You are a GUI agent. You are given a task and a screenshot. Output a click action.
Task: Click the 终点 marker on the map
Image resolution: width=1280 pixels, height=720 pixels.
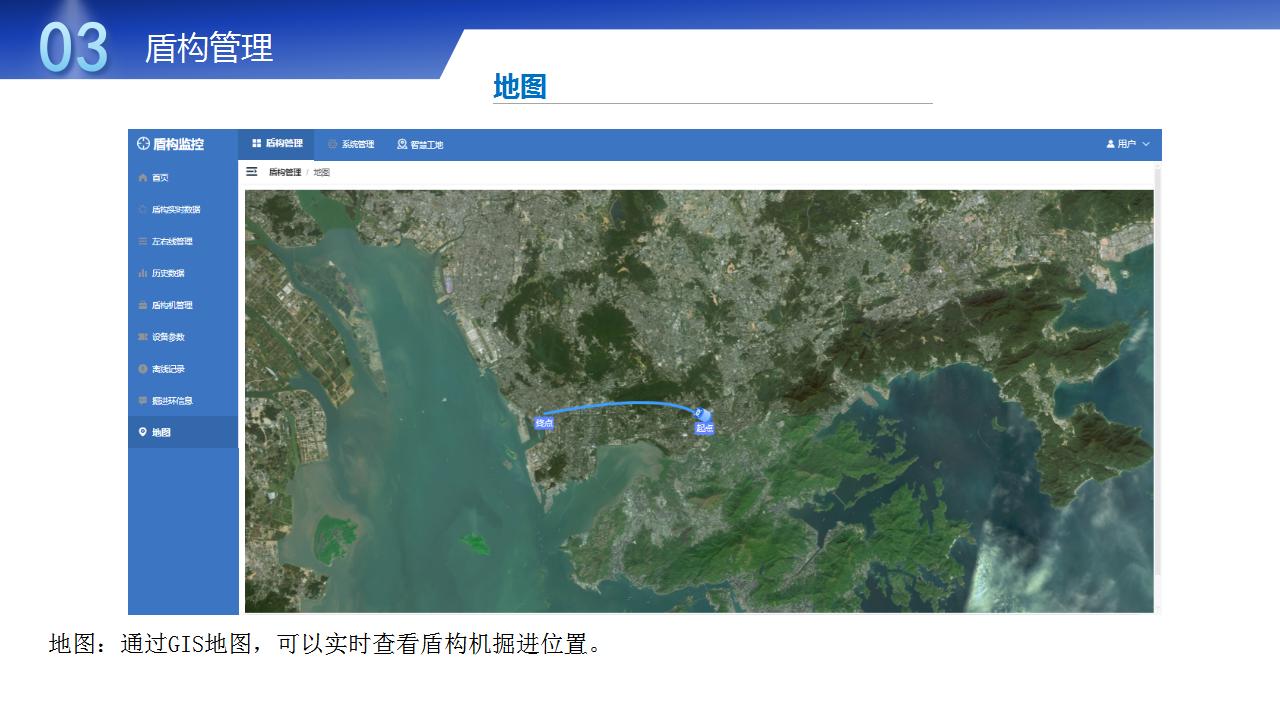tap(544, 423)
